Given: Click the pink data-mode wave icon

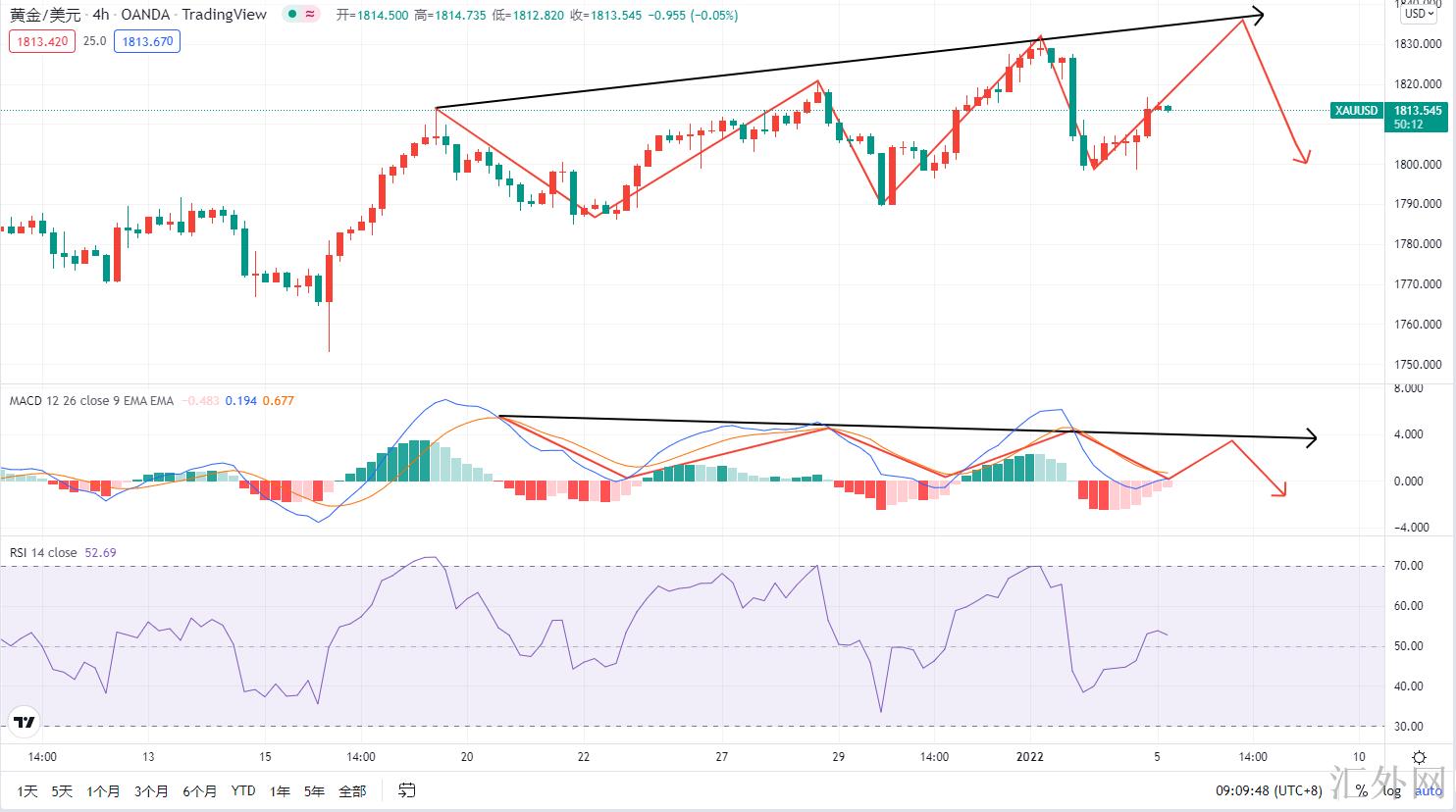Looking at the screenshot, I should (x=311, y=15).
